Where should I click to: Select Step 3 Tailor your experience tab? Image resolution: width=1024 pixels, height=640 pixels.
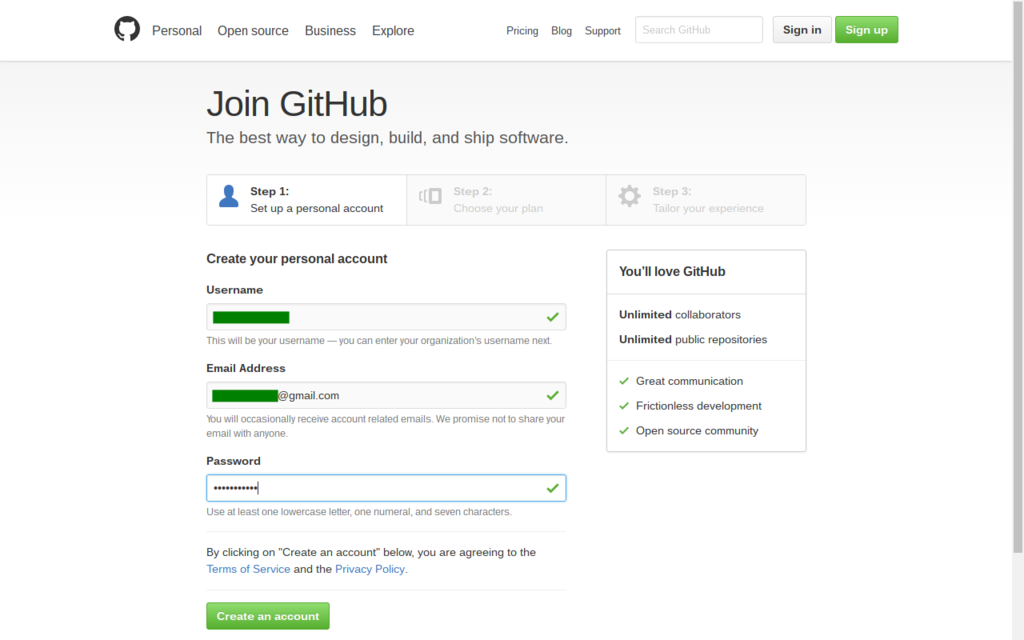pyautogui.click(x=706, y=200)
